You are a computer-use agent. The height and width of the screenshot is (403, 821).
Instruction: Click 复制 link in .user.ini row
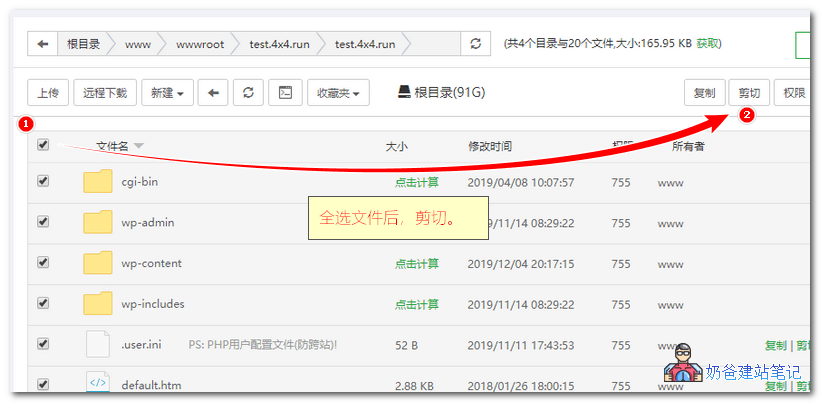[x=775, y=345]
